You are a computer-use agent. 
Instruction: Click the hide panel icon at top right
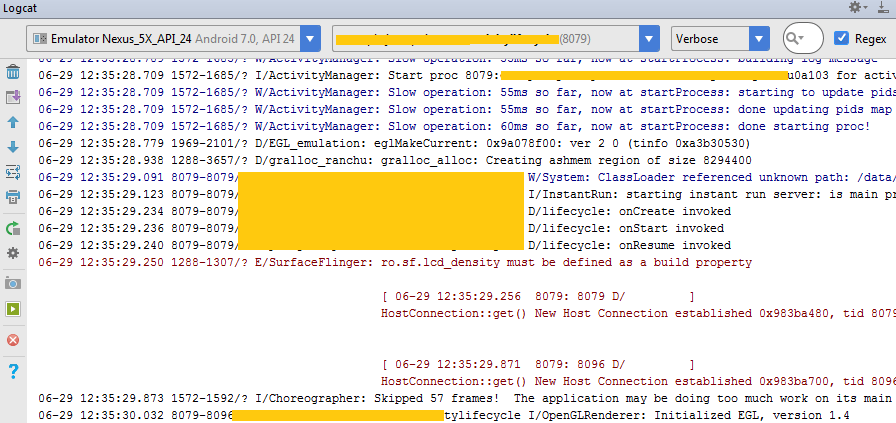[x=882, y=7]
